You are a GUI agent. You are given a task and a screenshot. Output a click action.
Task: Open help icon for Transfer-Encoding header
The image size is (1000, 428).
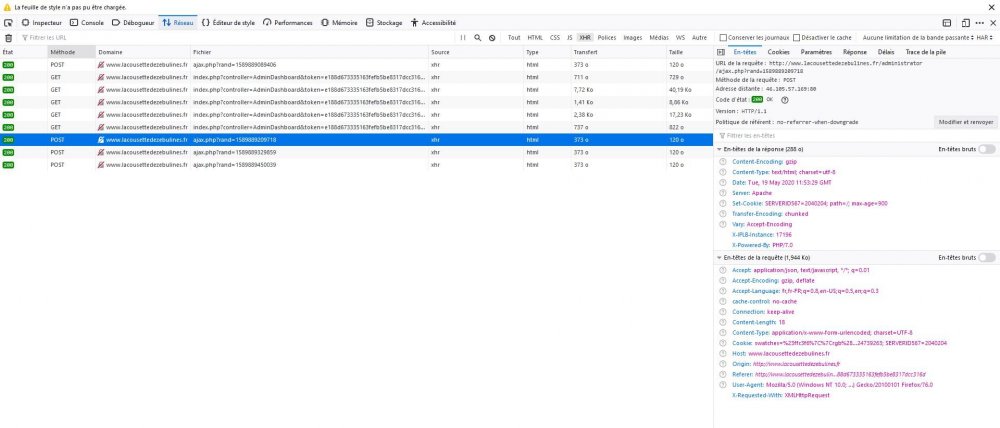point(723,214)
